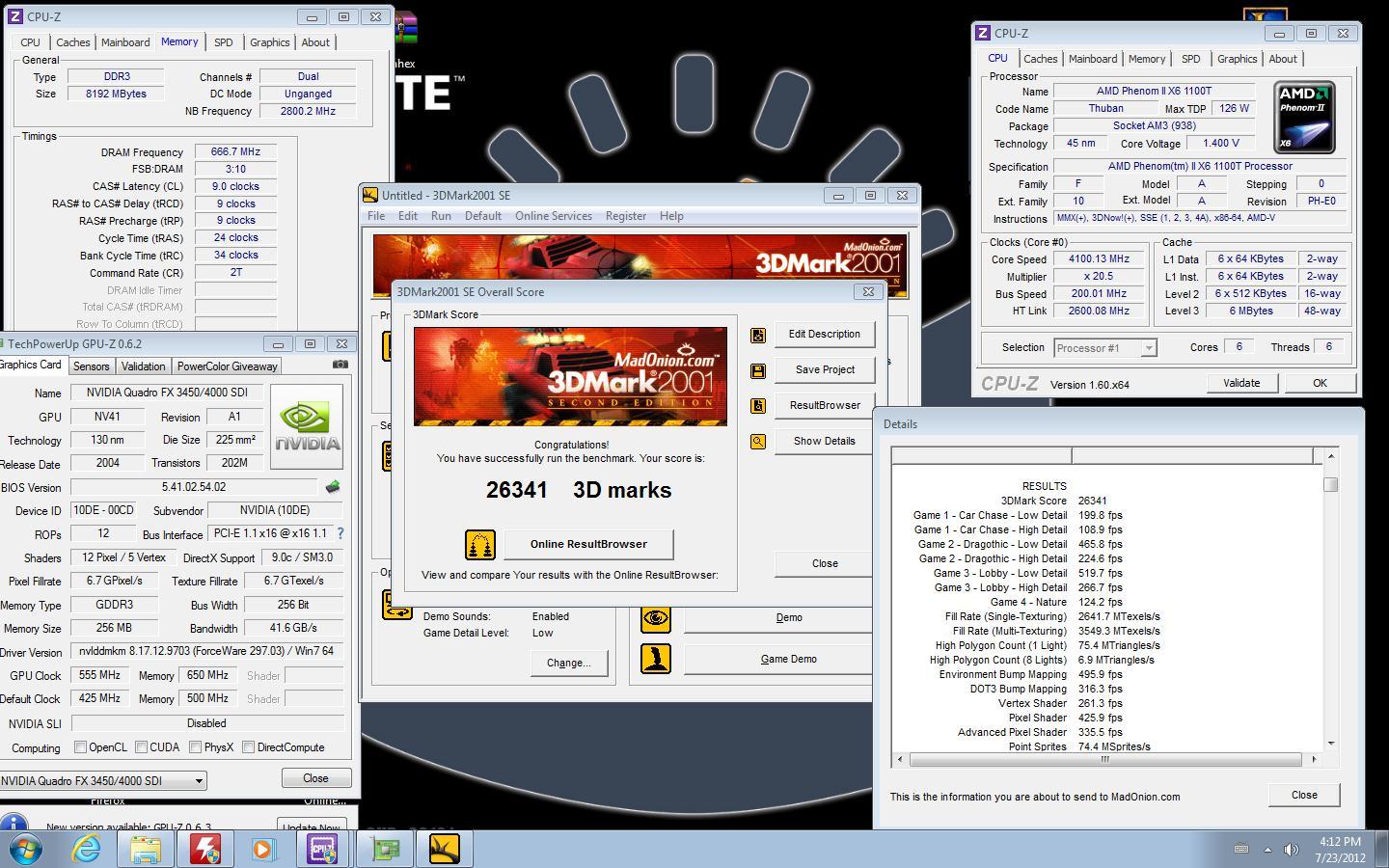The image size is (1389, 868).
Task: Open the Default menu in 3DMark2001
Action: coord(482,216)
